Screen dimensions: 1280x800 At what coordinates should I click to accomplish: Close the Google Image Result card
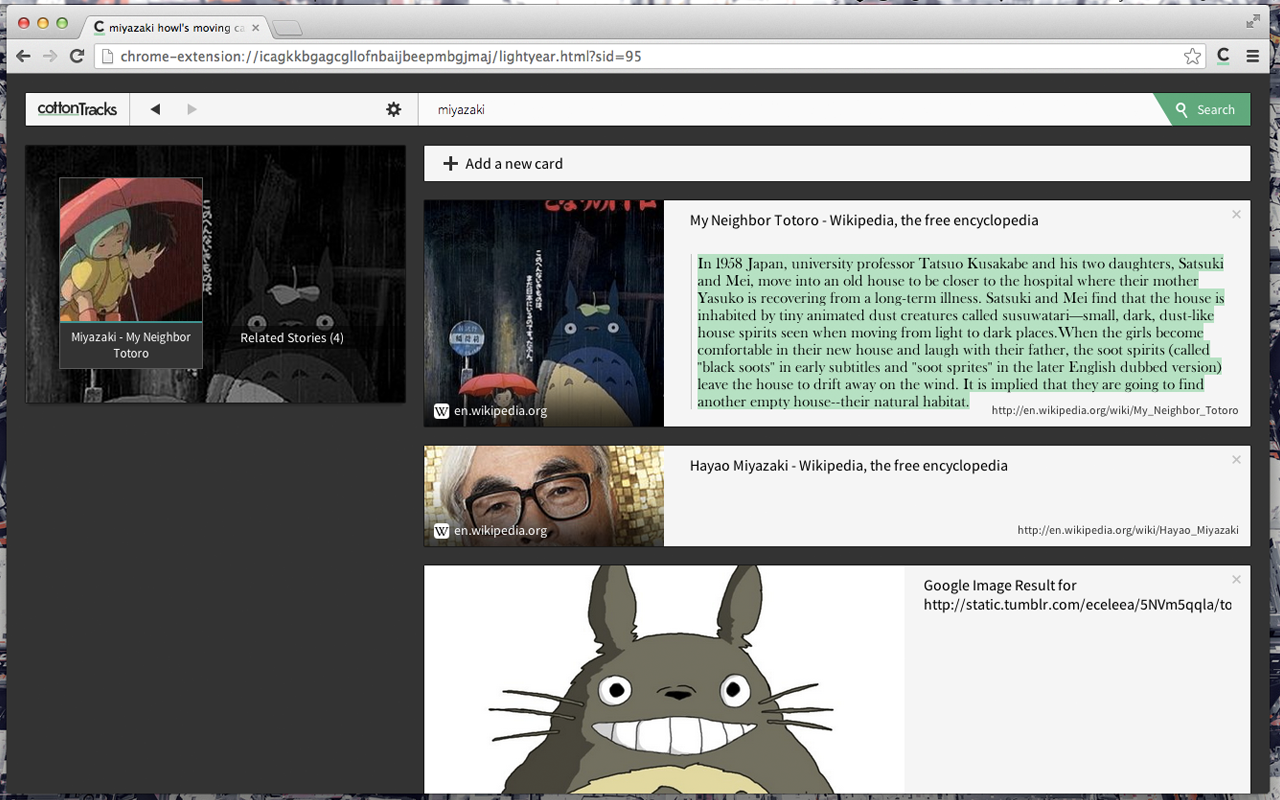tap(1236, 579)
